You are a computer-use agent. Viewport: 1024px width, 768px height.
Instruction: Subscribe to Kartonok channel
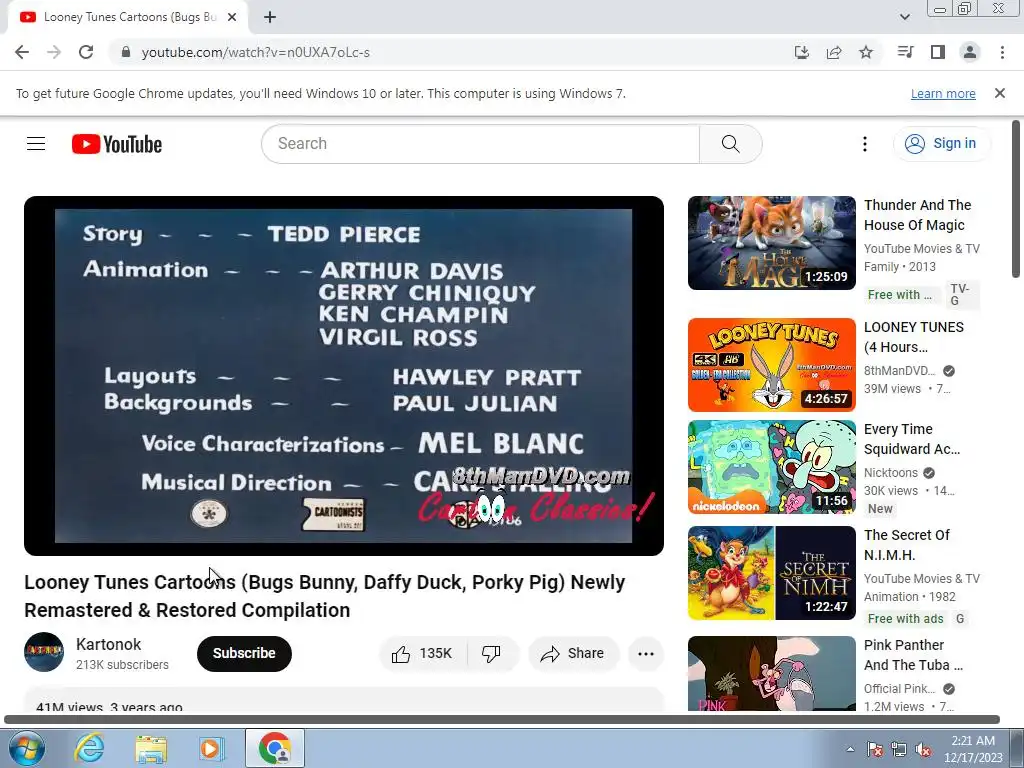pyautogui.click(x=244, y=653)
